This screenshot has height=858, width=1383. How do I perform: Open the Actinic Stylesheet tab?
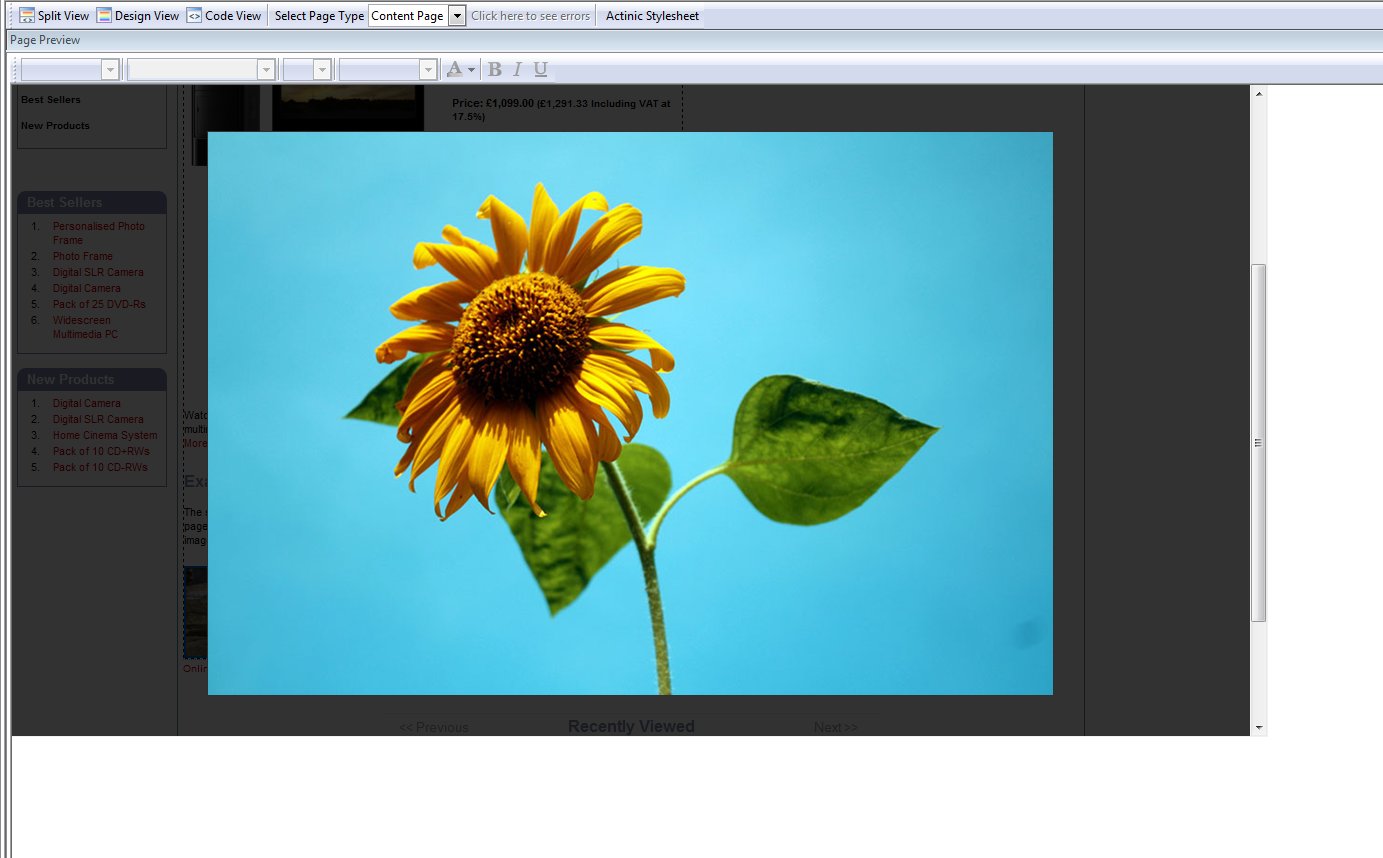[x=652, y=16]
